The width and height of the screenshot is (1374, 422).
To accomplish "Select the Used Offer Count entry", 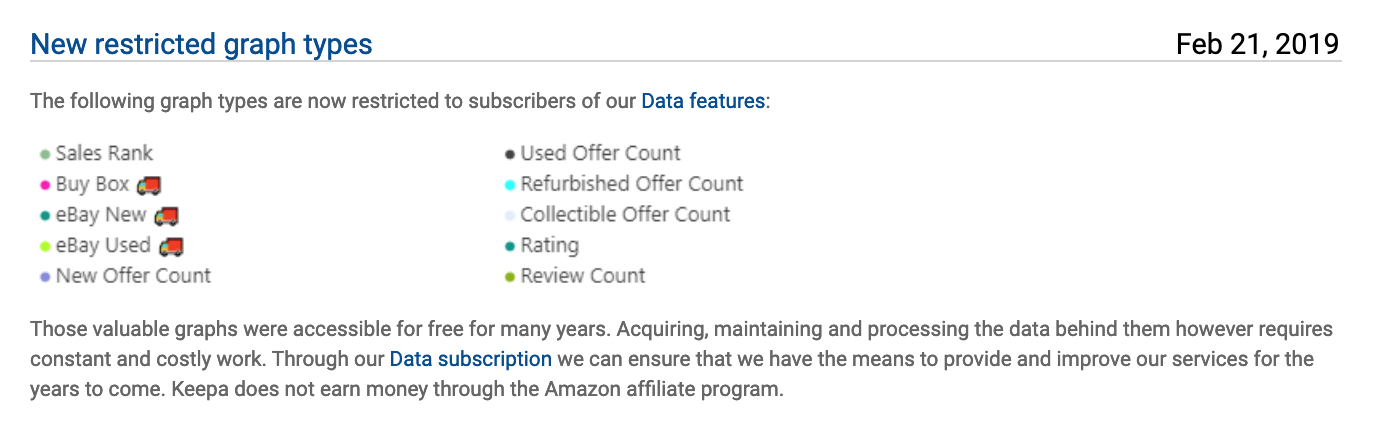I will tap(600, 153).
